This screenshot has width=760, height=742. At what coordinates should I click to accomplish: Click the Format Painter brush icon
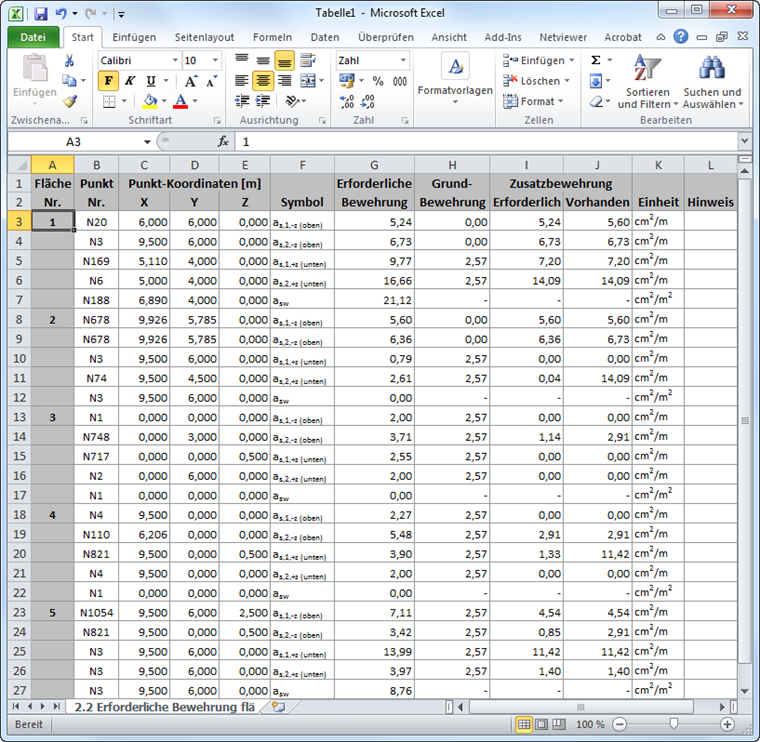[70, 101]
